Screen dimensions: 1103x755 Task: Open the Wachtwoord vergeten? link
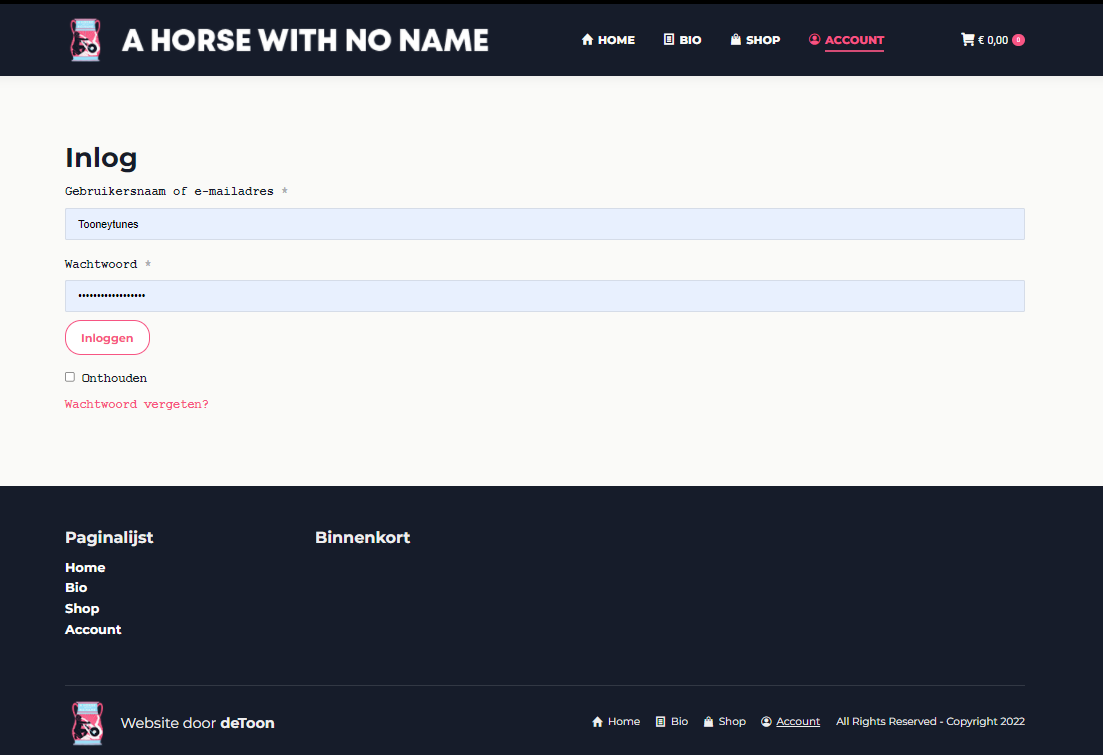pos(136,404)
